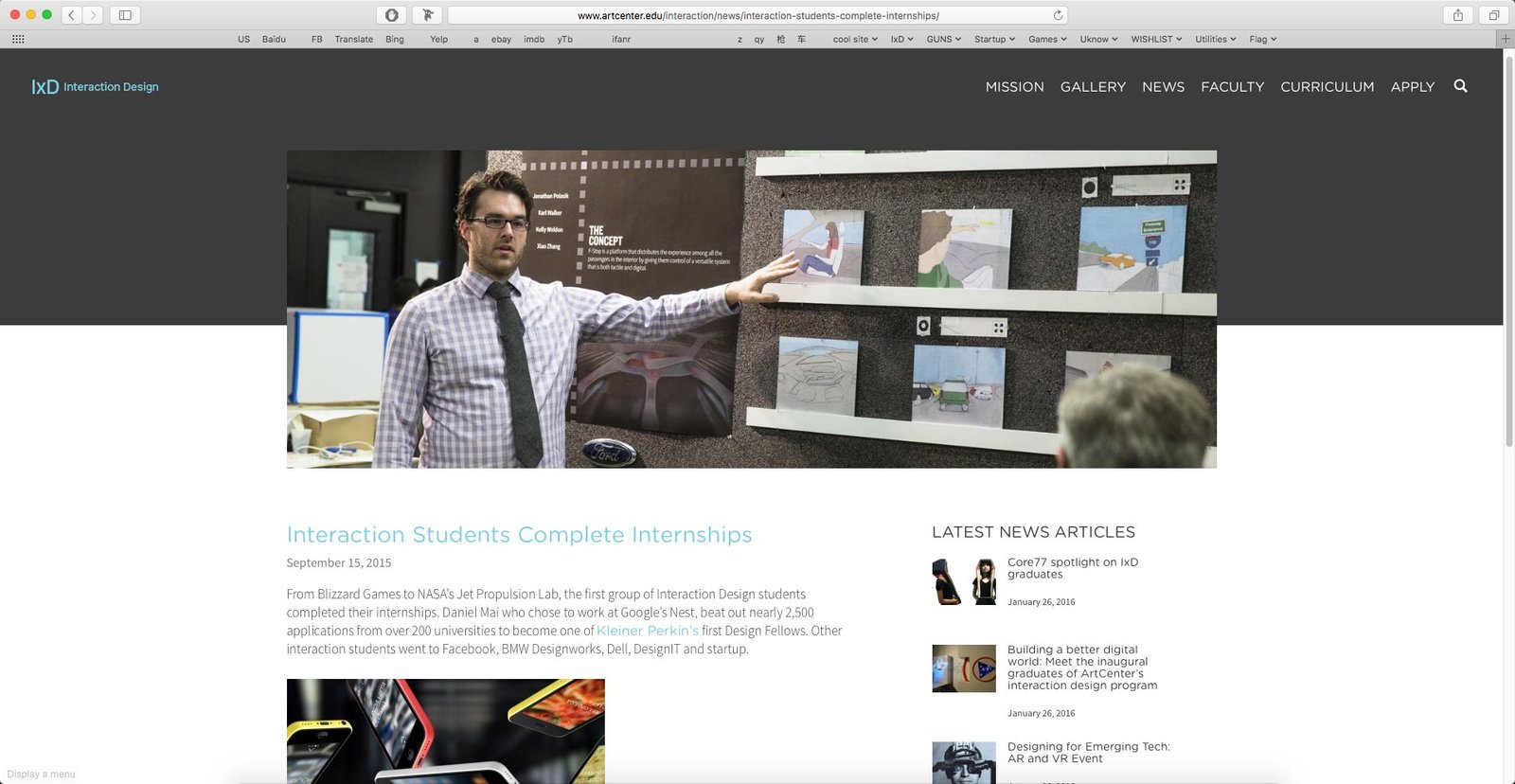Open the Baidu bookmark
The height and width of the screenshot is (784, 1515).
pyautogui.click(x=274, y=39)
